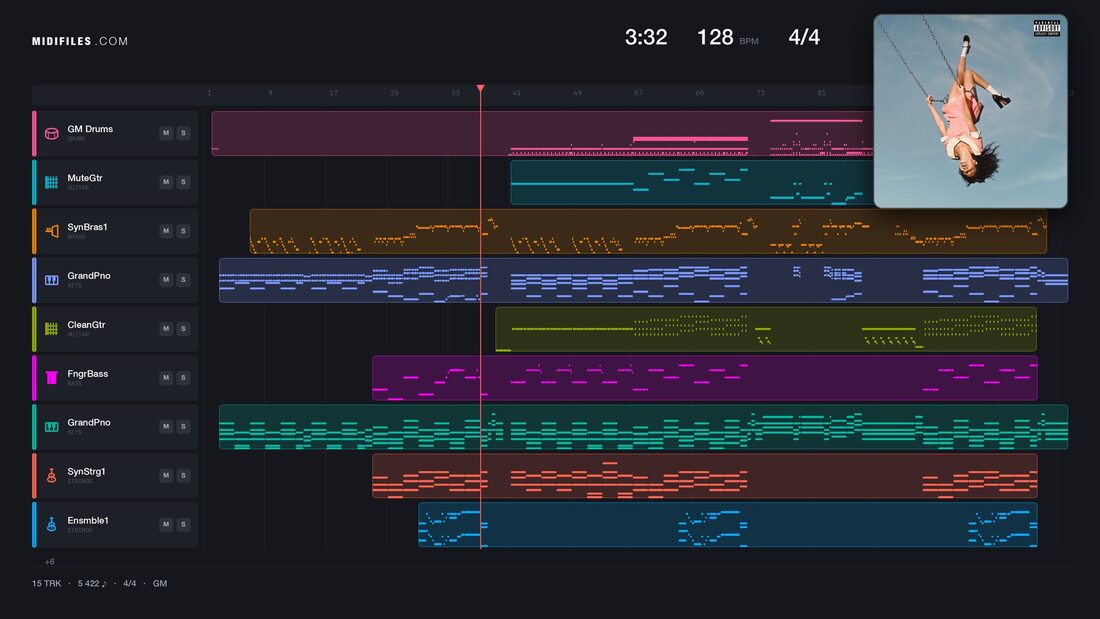Select the GM Drums MIDI clip
Screen dimensions: 1100x619
(x=542, y=133)
